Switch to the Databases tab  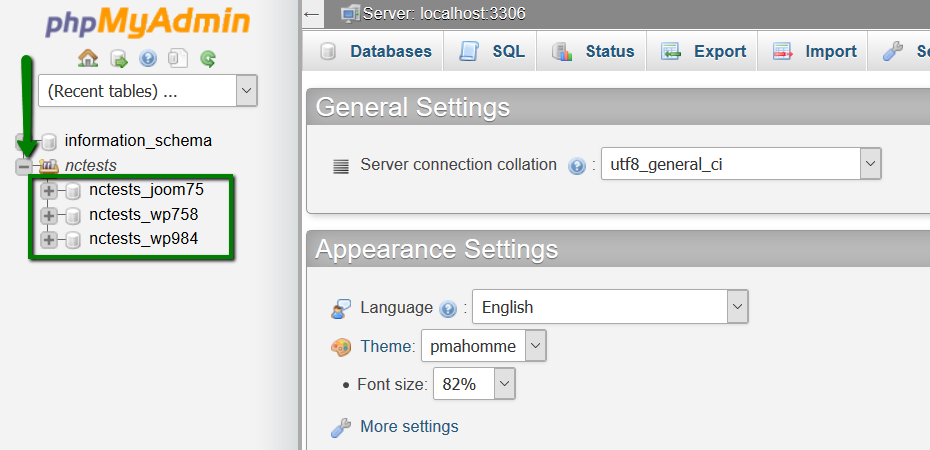(375, 52)
